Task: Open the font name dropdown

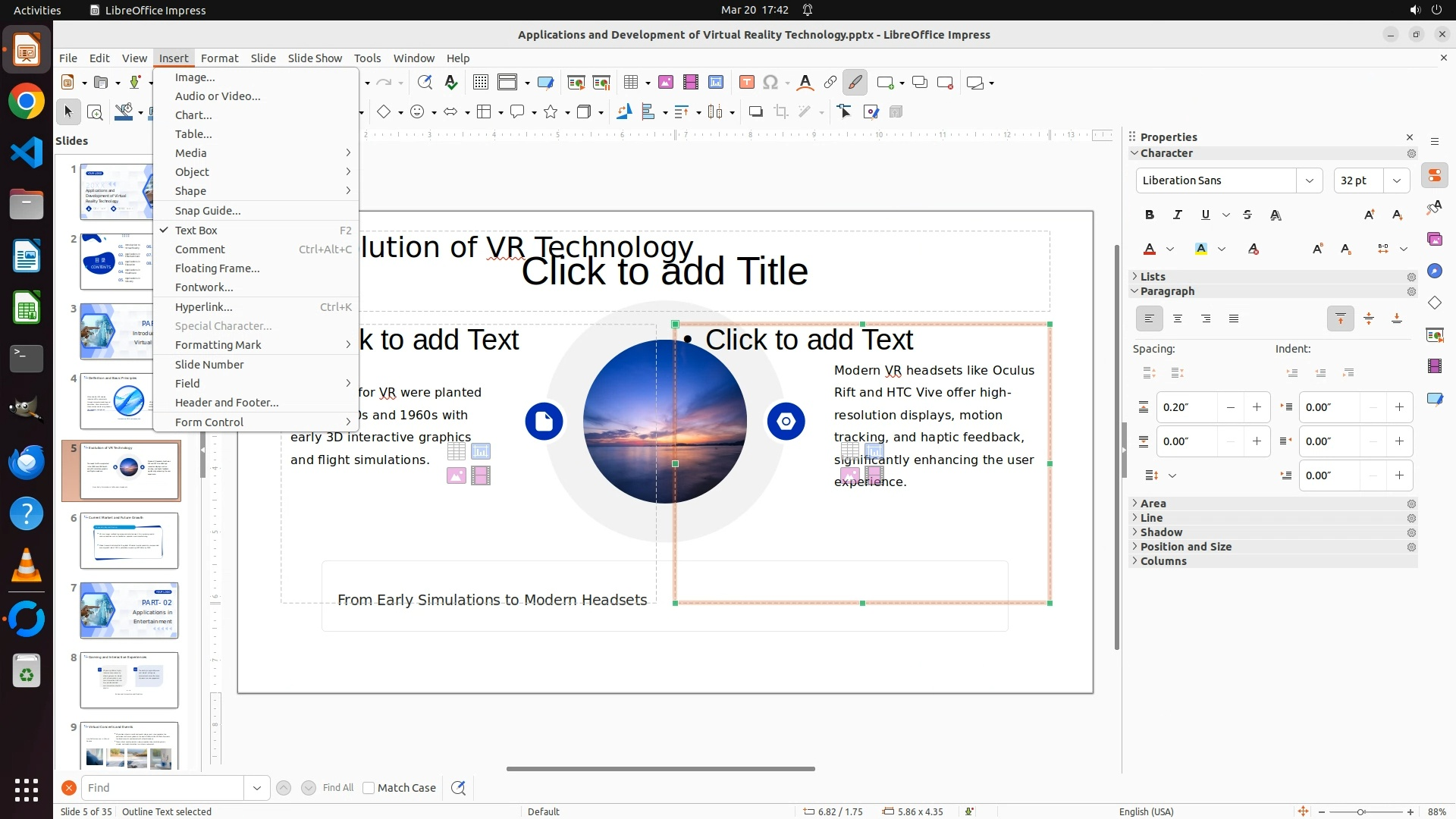Action: (1309, 180)
